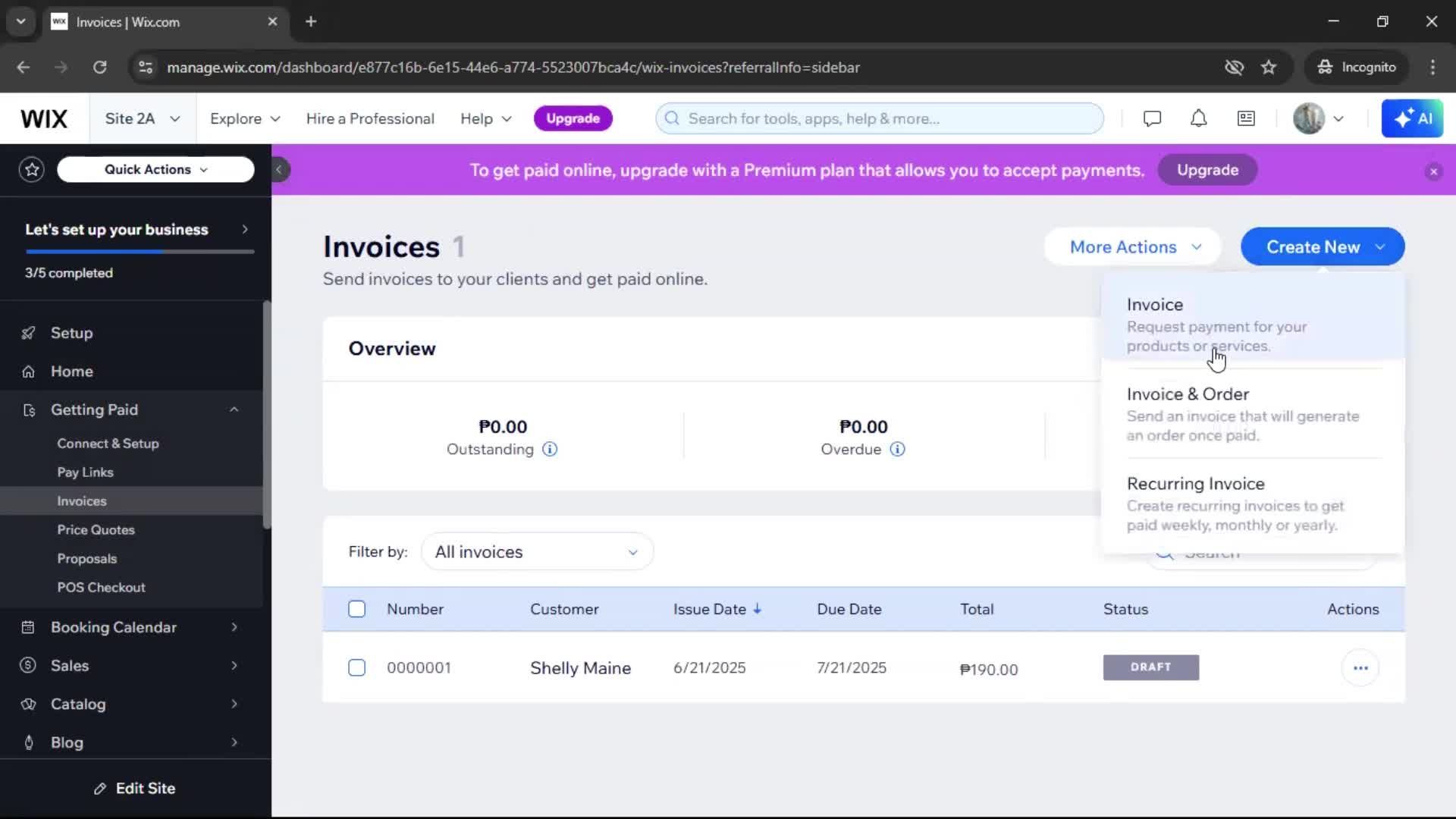Expand the Booking Calendar chevron
The height and width of the screenshot is (819, 1456).
(x=234, y=627)
